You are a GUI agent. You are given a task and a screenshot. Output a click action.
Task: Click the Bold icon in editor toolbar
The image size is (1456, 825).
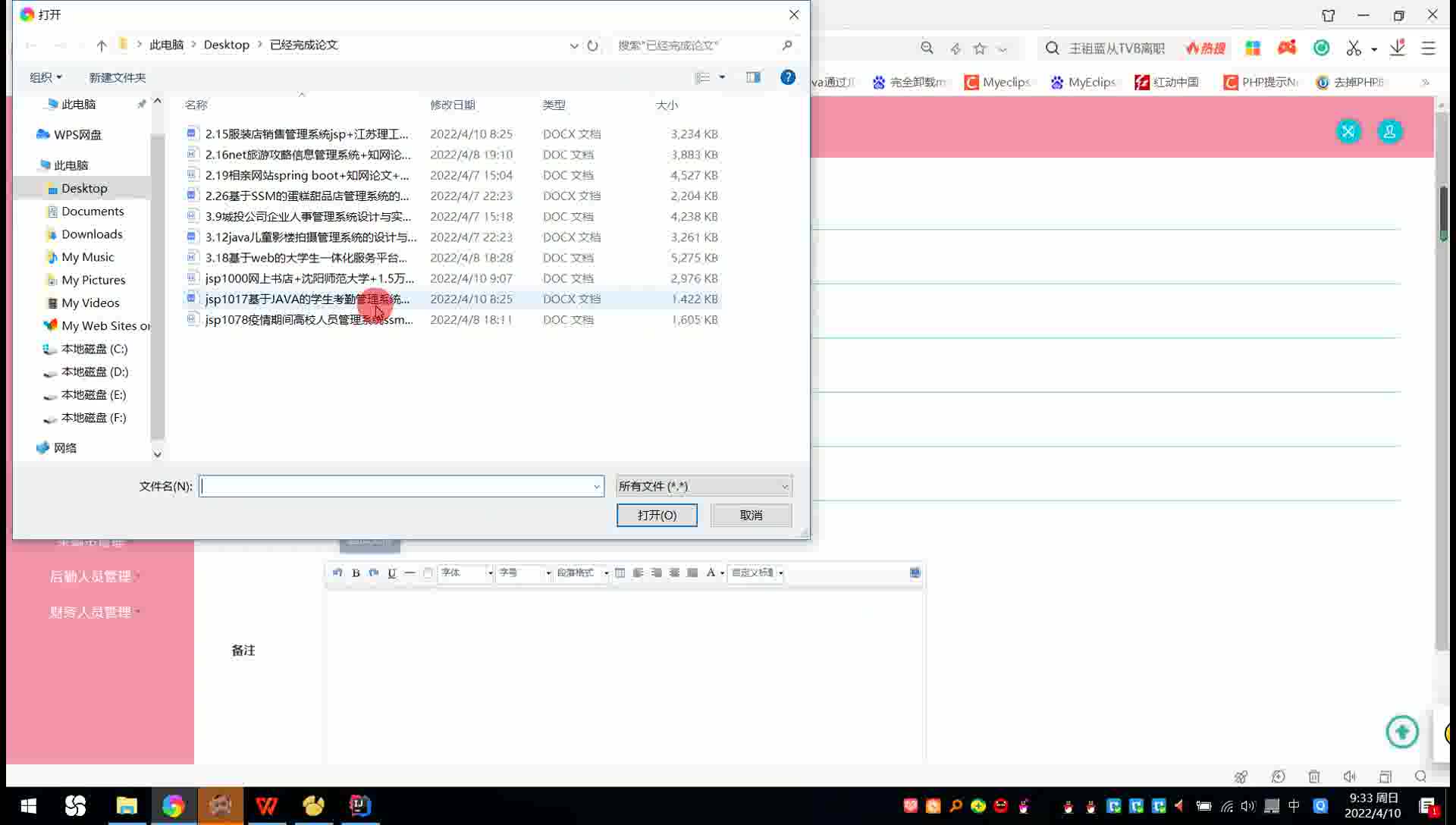pyautogui.click(x=356, y=573)
